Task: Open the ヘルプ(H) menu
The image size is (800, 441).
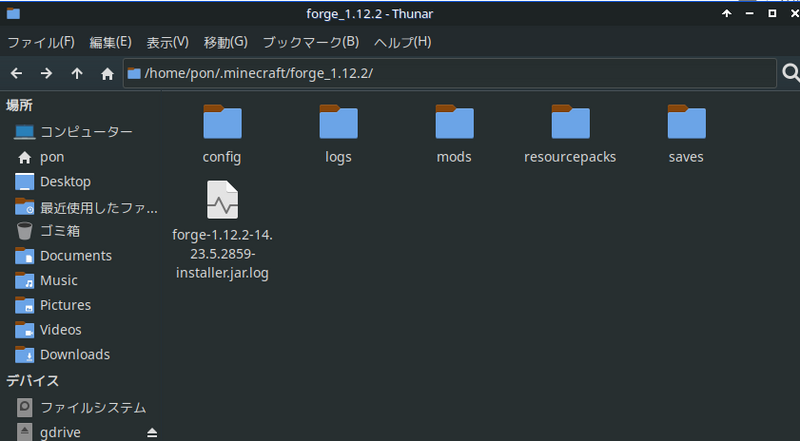Action: point(403,42)
